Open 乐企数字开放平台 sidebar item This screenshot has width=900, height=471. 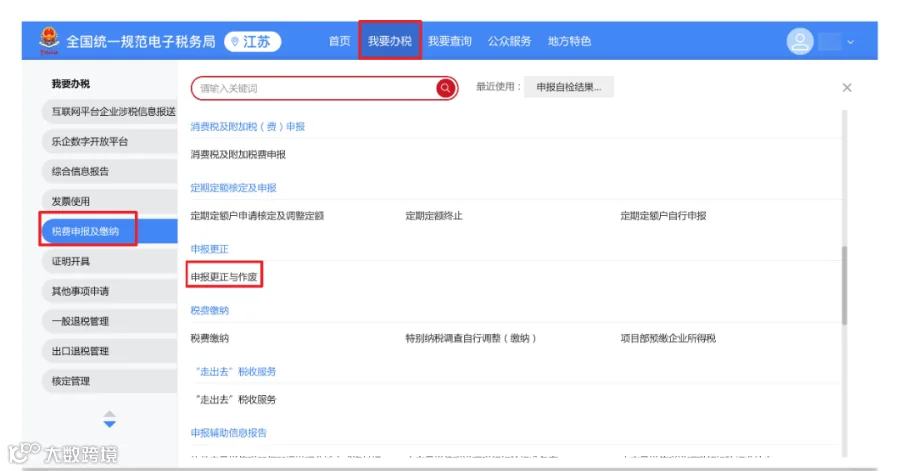pyautogui.click(x=110, y=141)
